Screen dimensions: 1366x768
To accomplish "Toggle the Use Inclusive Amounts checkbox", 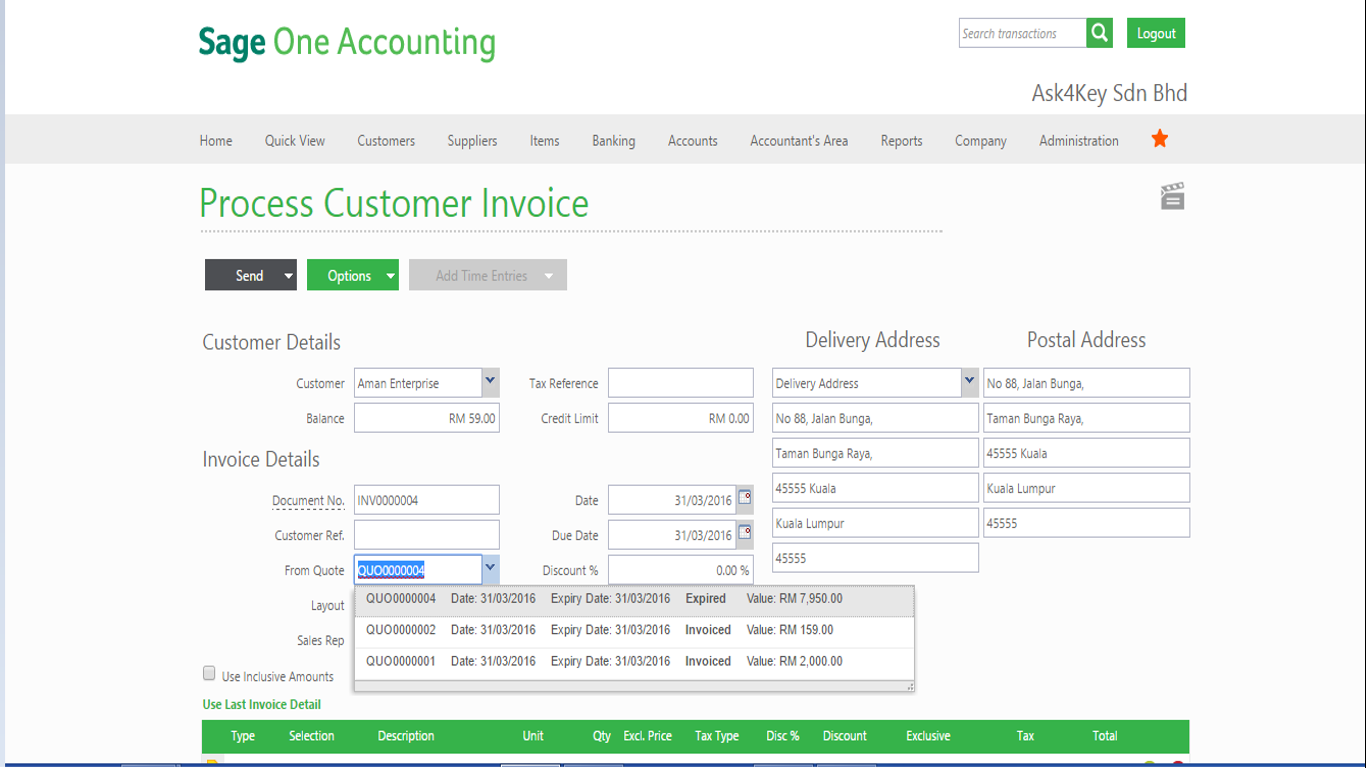I will (x=209, y=673).
